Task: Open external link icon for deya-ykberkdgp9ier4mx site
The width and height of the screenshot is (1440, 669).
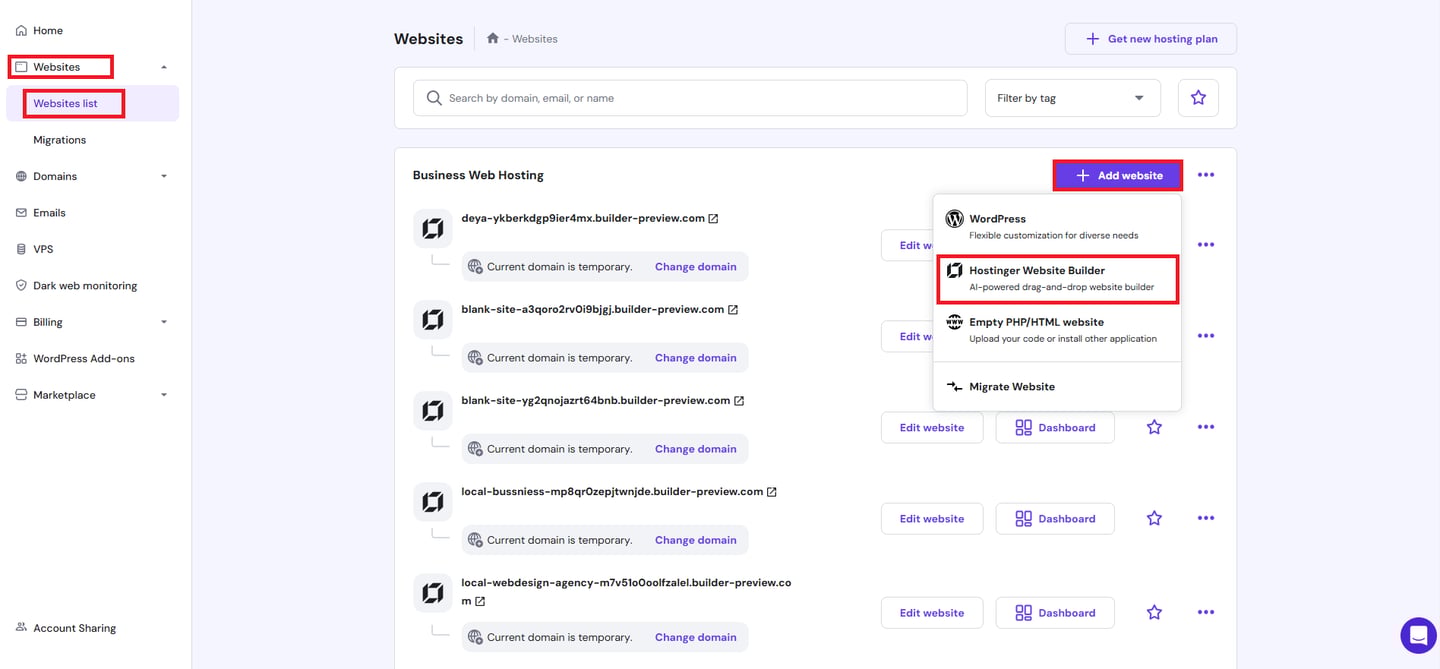Action: 713,218
